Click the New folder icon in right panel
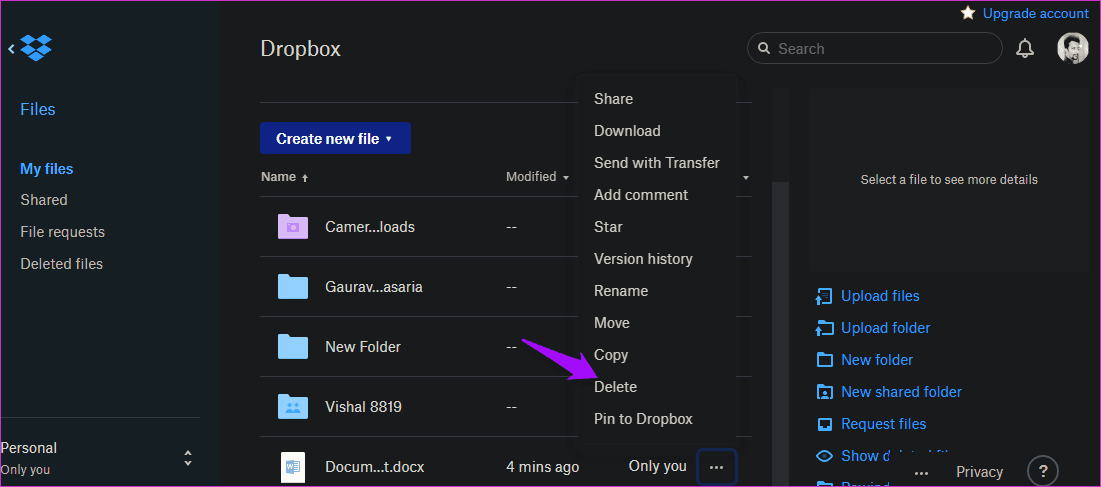The image size is (1101, 487). click(824, 360)
